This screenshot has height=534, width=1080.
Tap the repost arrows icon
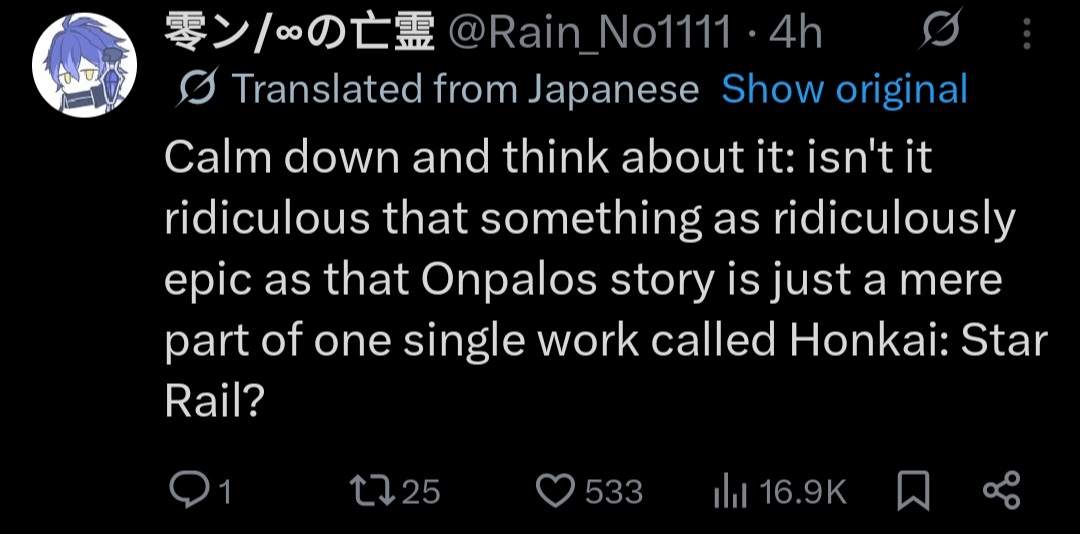374,491
